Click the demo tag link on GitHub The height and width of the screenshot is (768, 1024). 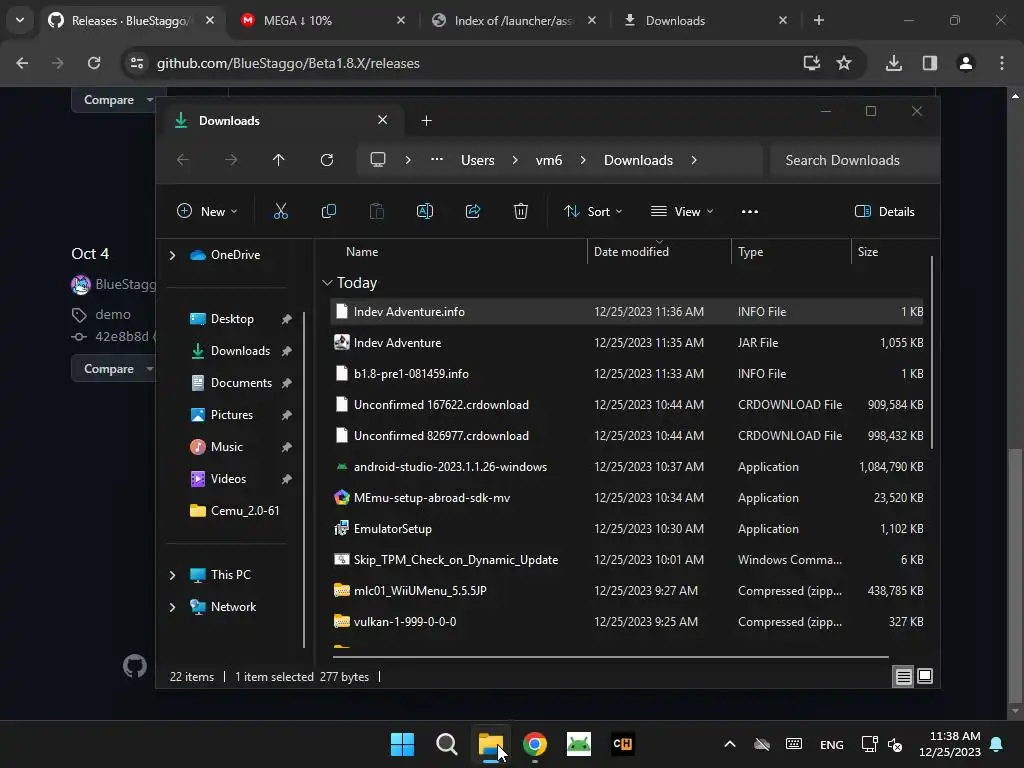(x=113, y=314)
